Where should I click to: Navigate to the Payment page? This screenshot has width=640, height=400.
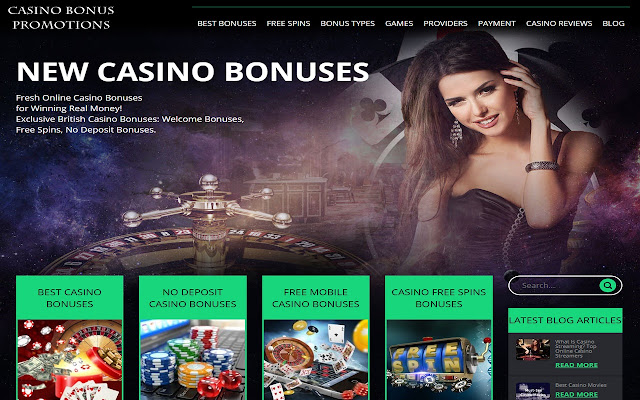click(497, 23)
